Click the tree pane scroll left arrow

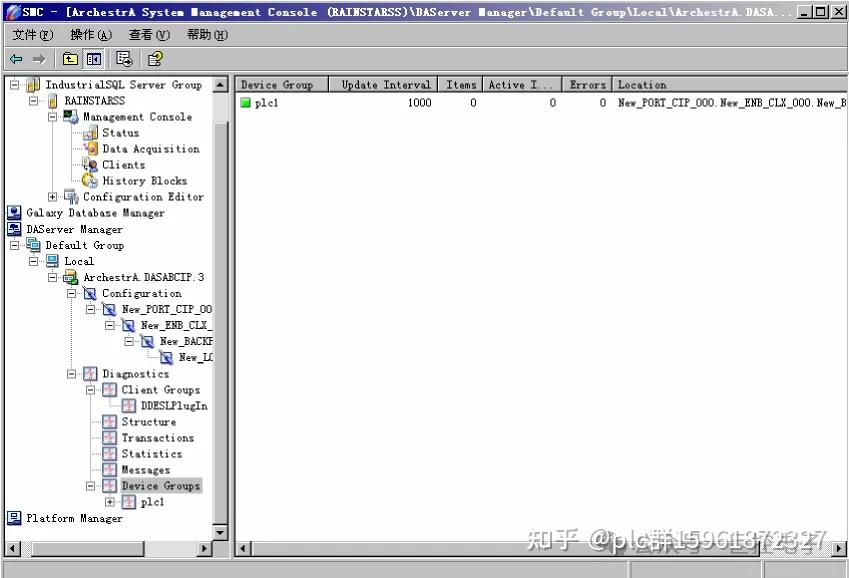pos(12,549)
